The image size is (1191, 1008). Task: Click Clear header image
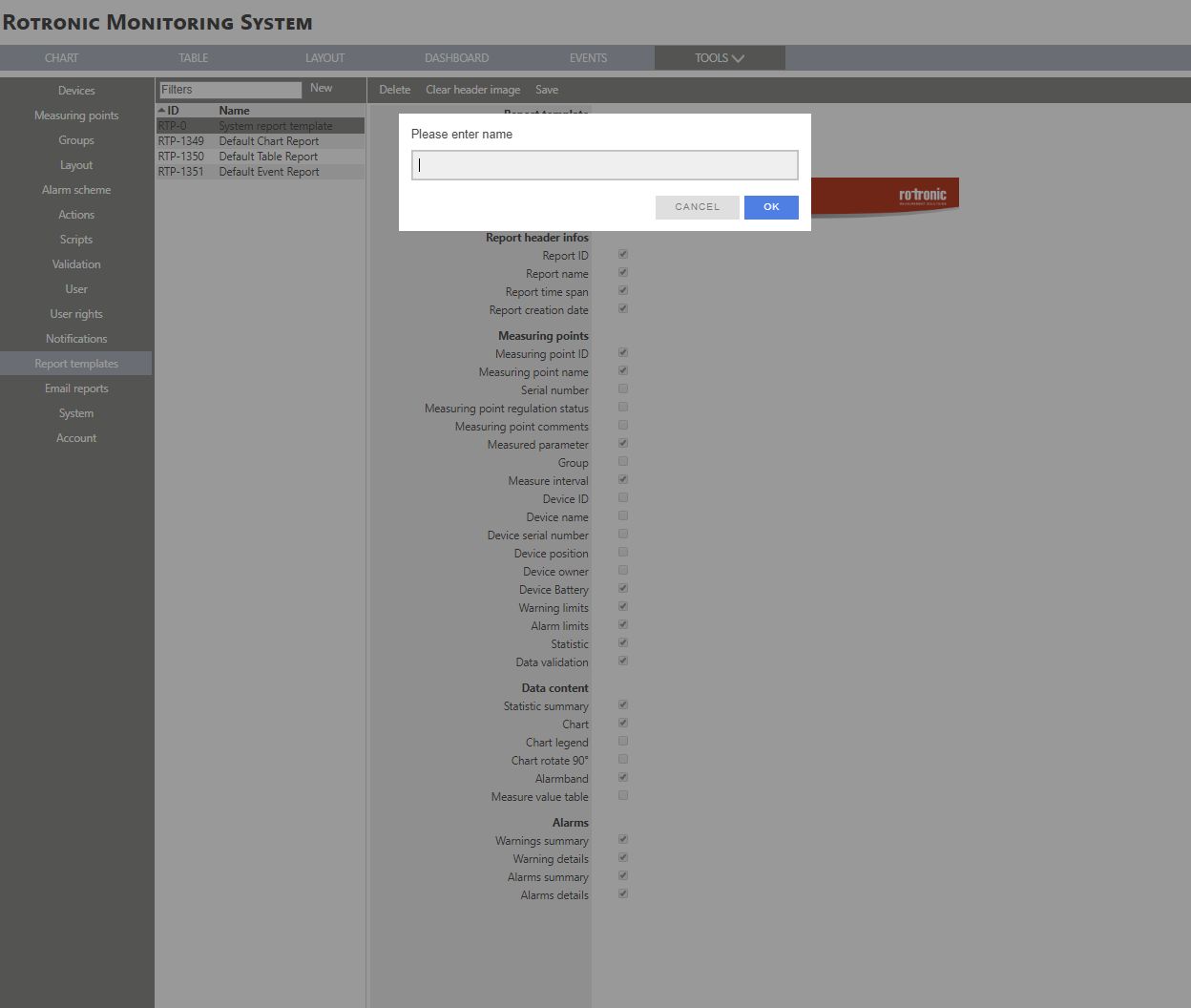pyautogui.click(x=473, y=90)
